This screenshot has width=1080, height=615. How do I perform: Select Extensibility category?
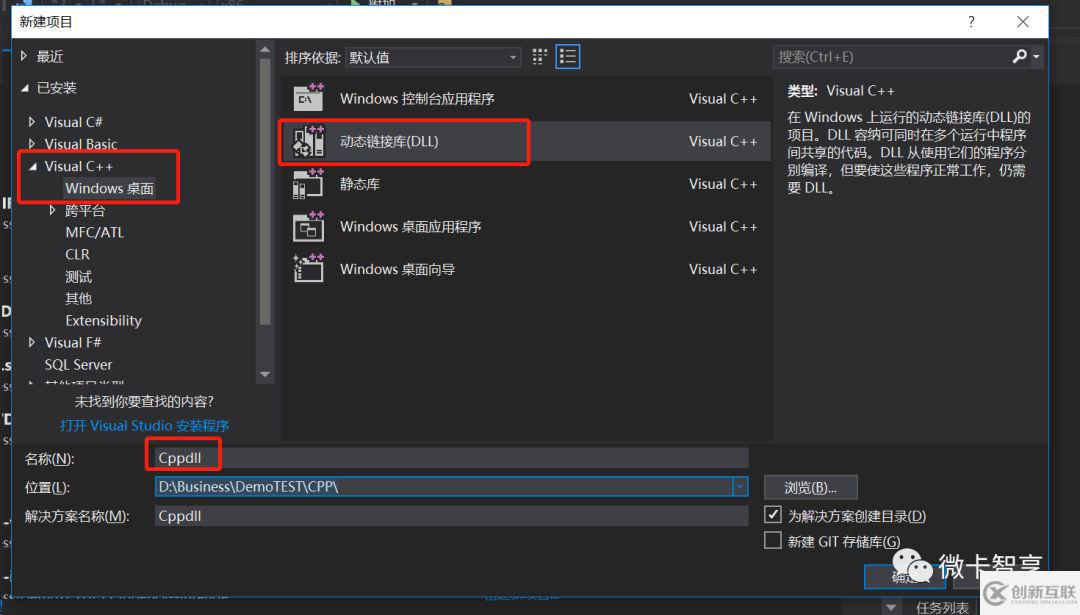coord(103,320)
